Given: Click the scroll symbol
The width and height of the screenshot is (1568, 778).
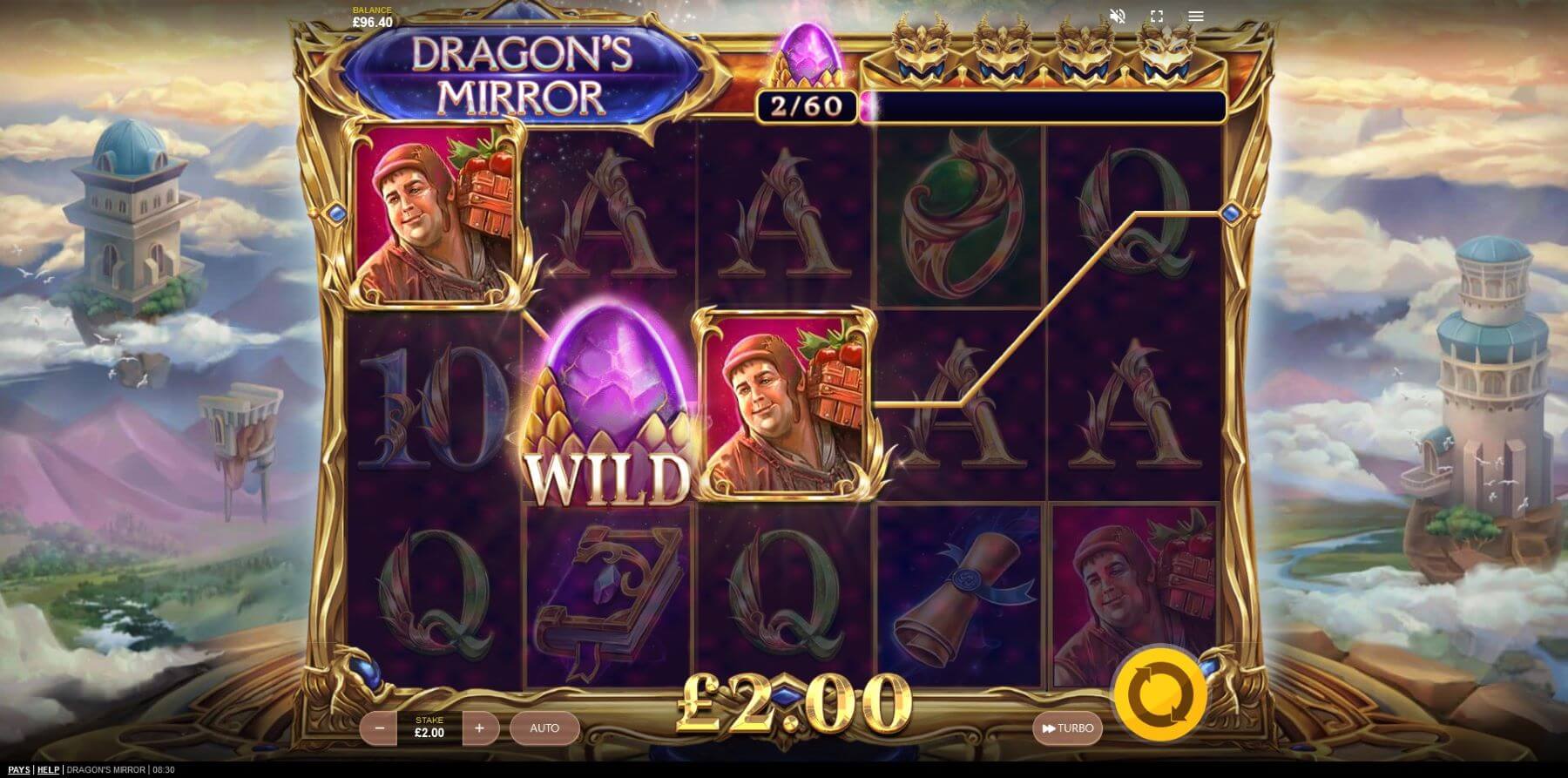Looking at the screenshot, I should coord(963,597).
